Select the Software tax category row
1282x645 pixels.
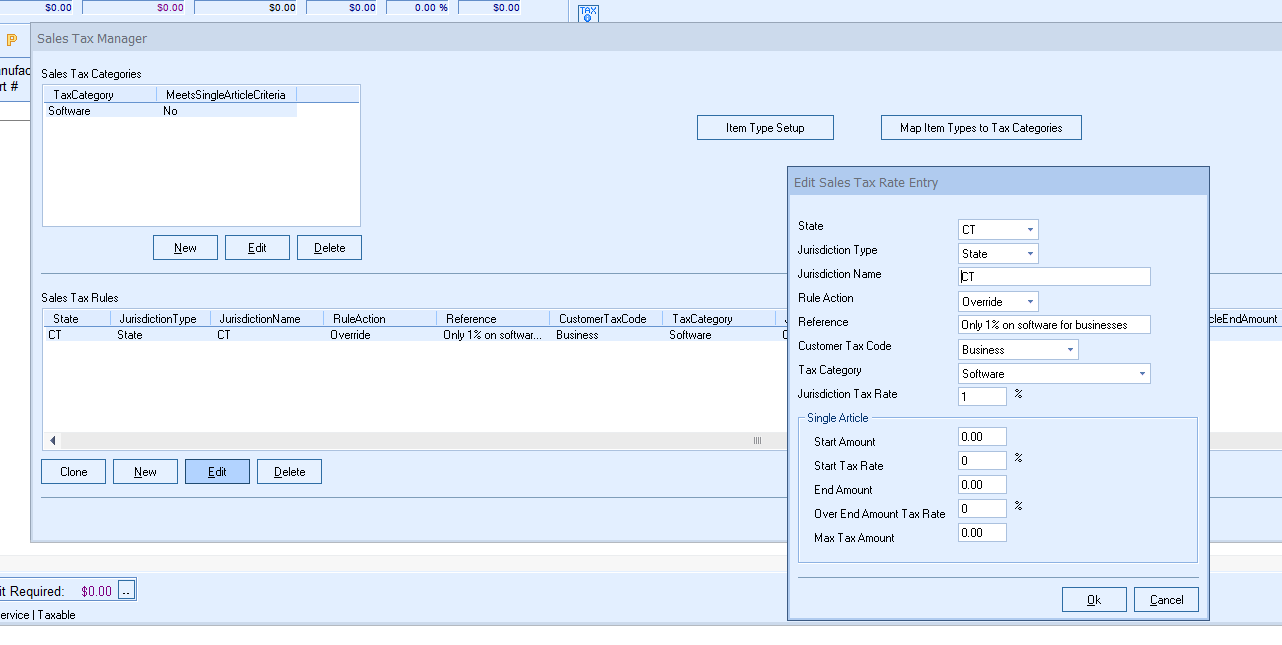[70, 111]
